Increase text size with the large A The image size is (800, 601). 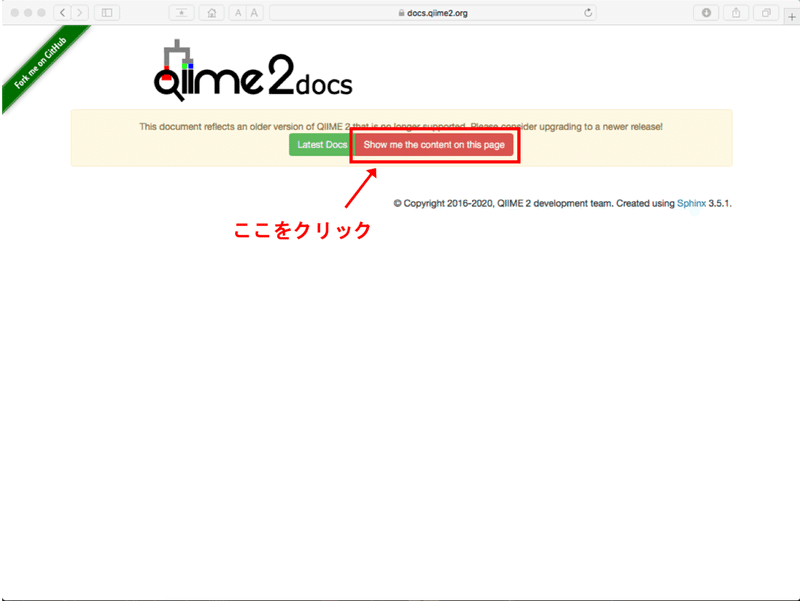[253, 13]
